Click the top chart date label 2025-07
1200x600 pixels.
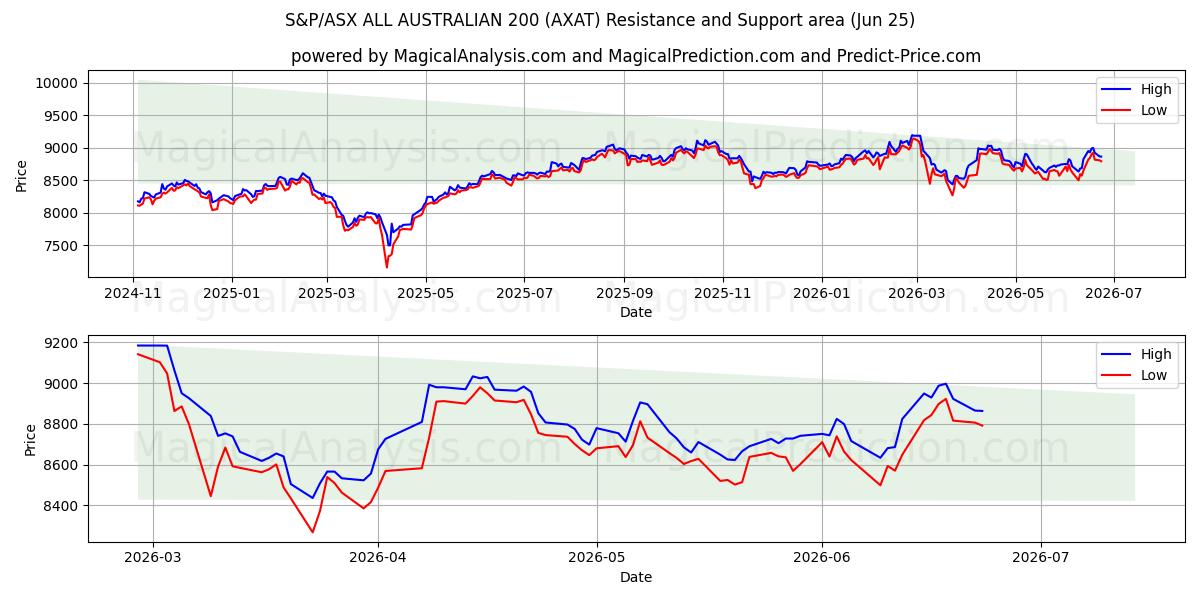[525, 295]
